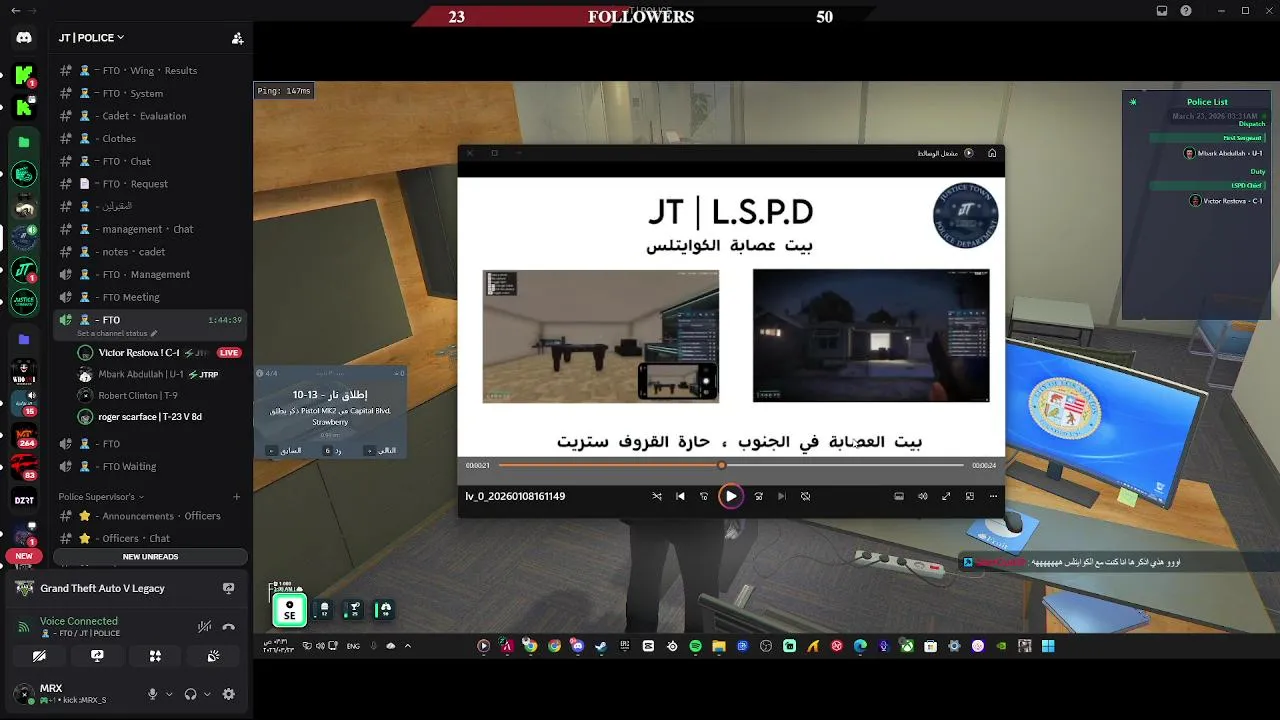The image size is (1280, 720).
Task: Toggle camera on in voice panel
Action: [x=39, y=656]
